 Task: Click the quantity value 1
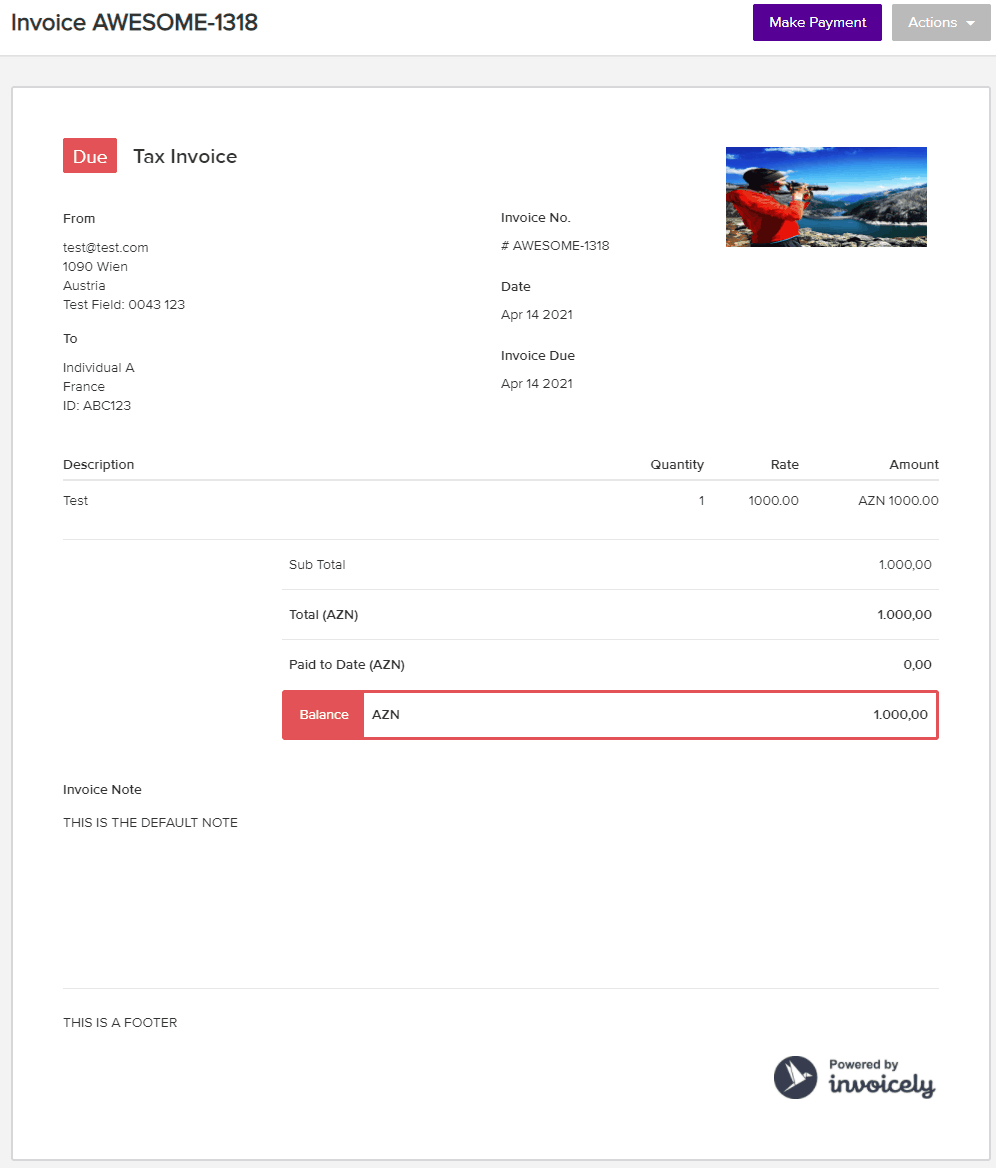[x=701, y=501]
